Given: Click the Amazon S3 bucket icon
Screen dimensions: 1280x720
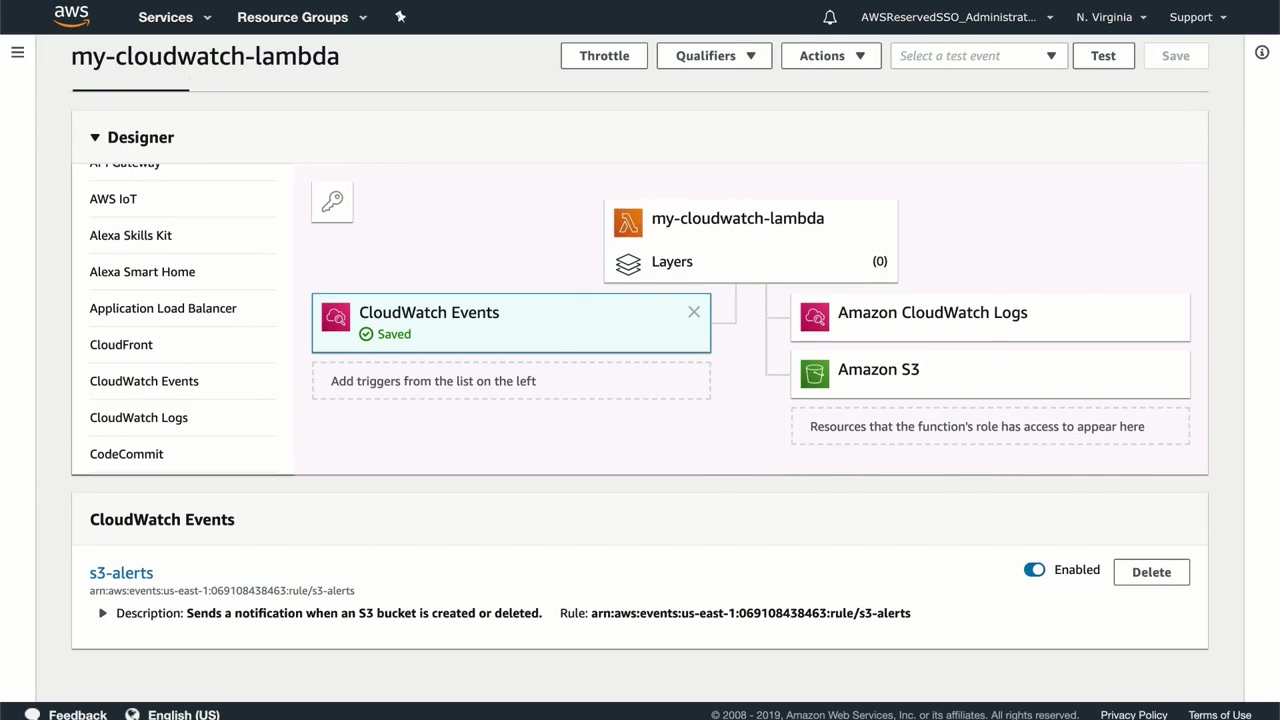Looking at the screenshot, I should [x=815, y=374].
